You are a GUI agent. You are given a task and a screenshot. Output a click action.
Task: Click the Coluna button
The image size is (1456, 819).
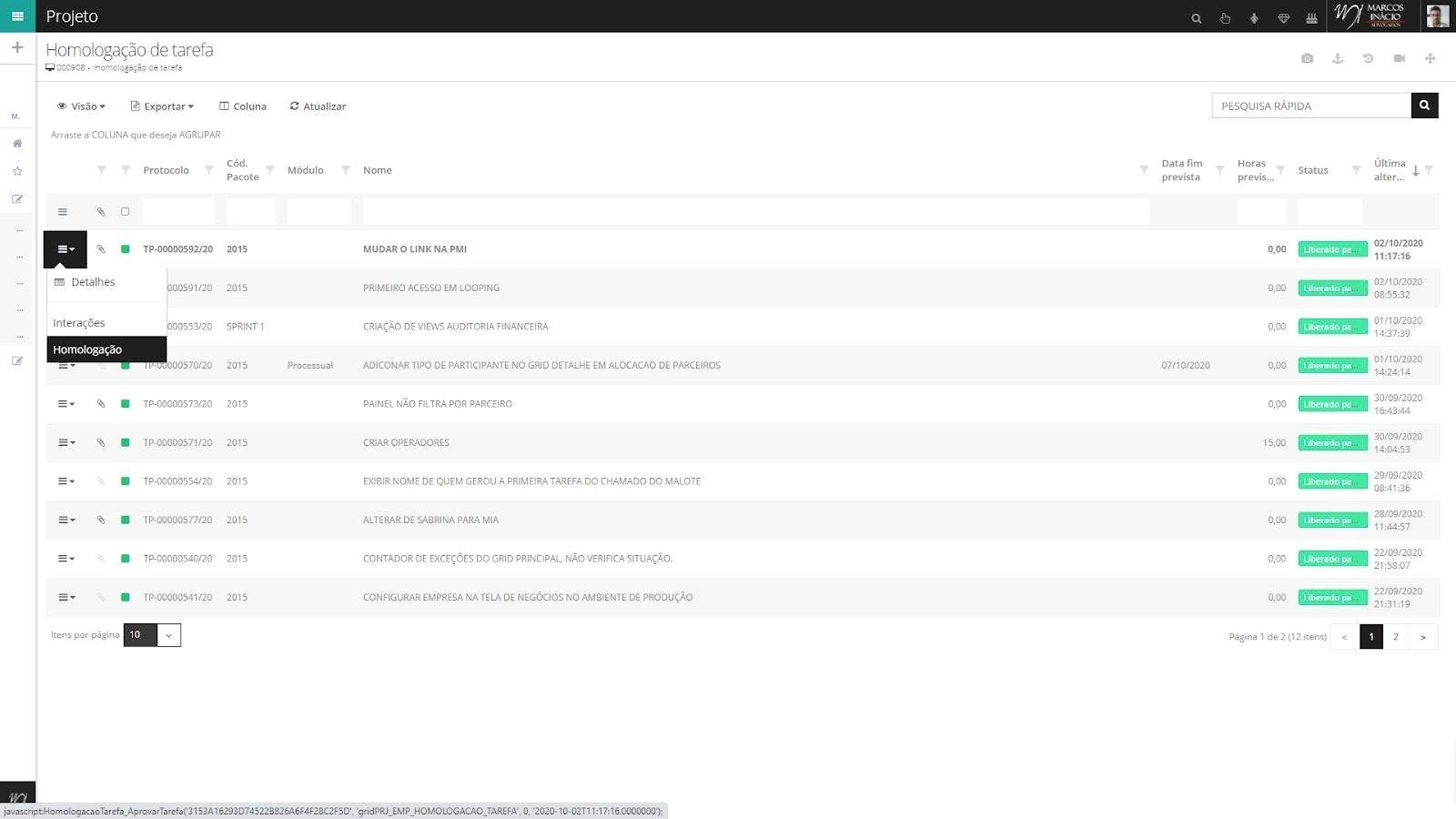(x=243, y=106)
